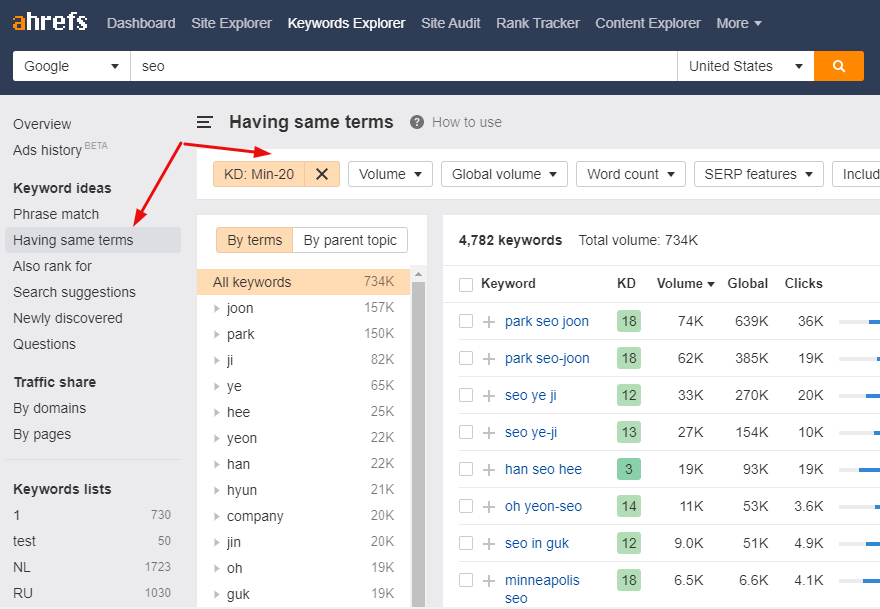The width and height of the screenshot is (880, 609).
Task: Expand the More navigation menu
Action: (x=739, y=23)
